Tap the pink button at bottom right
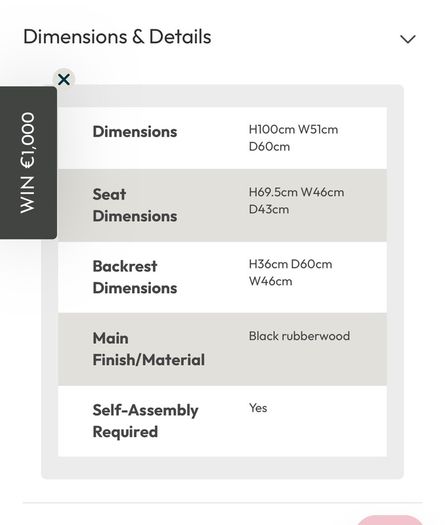This screenshot has width=445, height=525. click(x=389, y=520)
